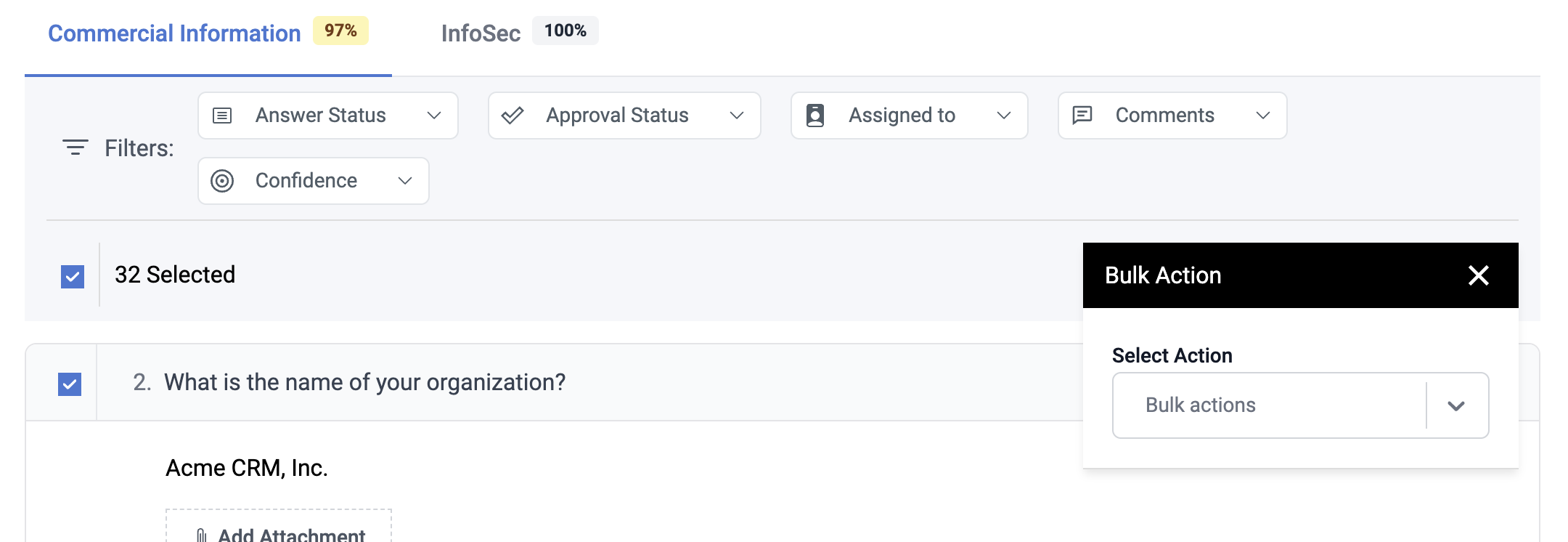Switch to the InfoSec tab
Image resolution: width=1568 pixels, height=542 pixels.
(x=481, y=33)
